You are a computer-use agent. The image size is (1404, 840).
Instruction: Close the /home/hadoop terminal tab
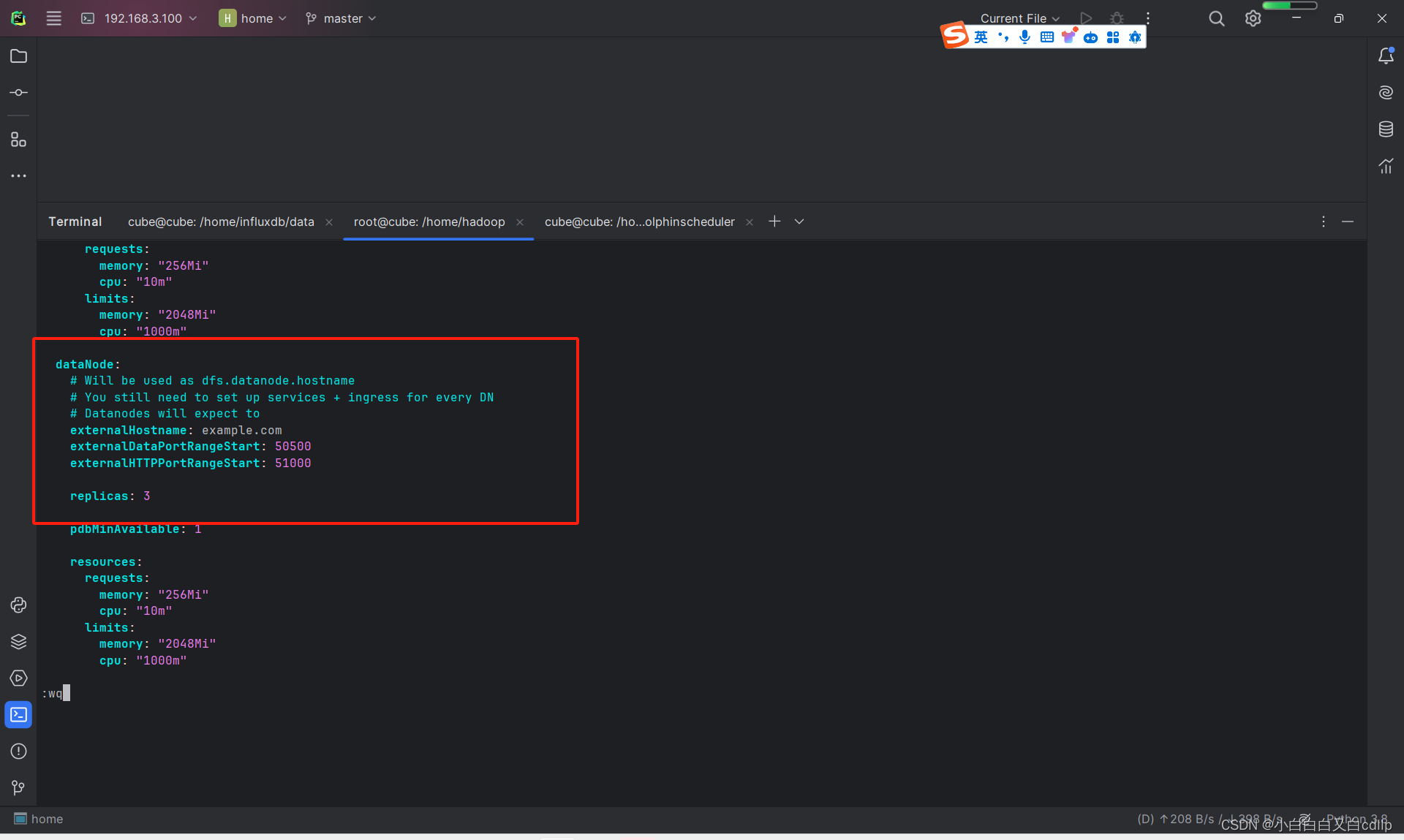[520, 222]
